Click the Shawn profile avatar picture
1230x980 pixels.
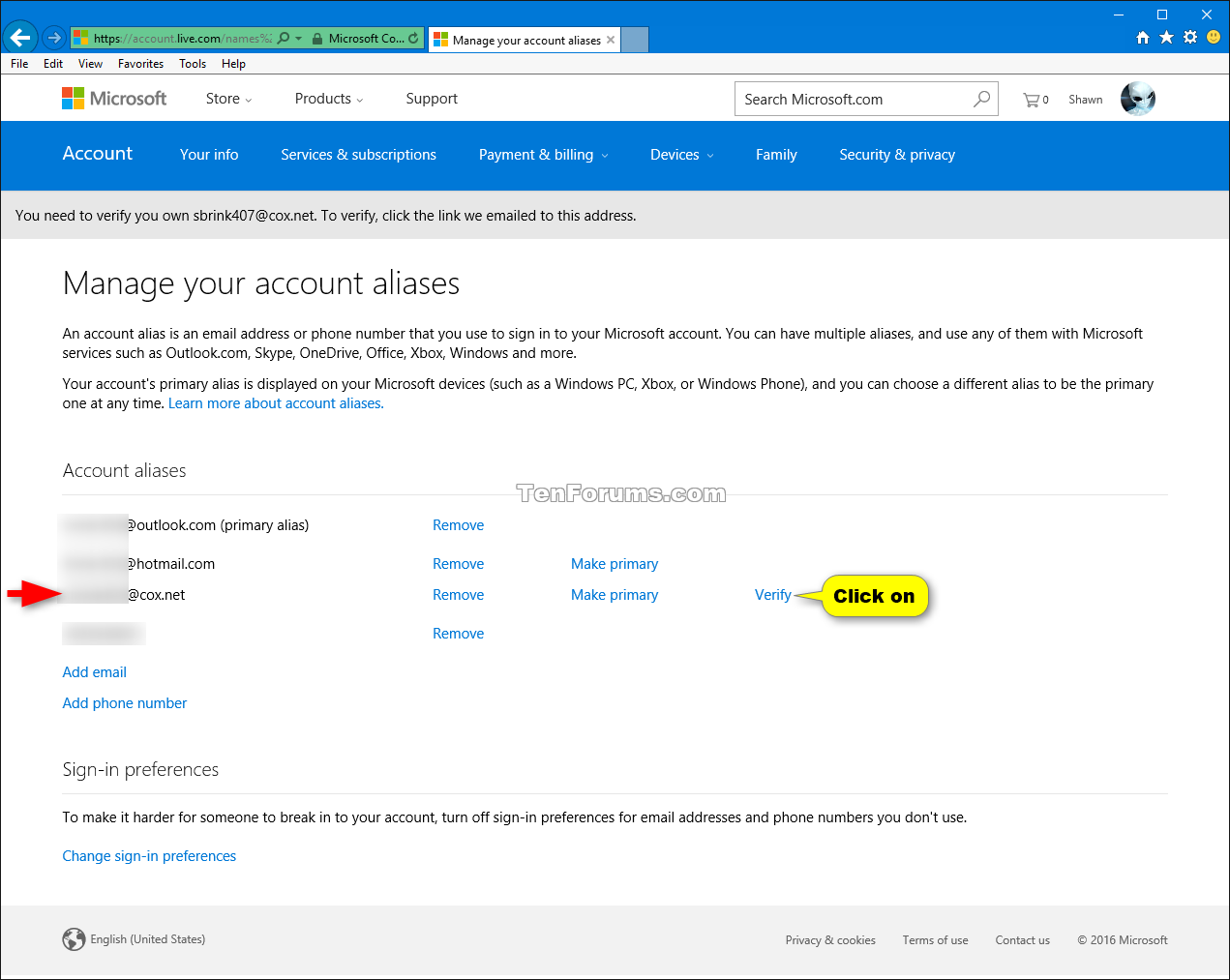(1138, 99)
